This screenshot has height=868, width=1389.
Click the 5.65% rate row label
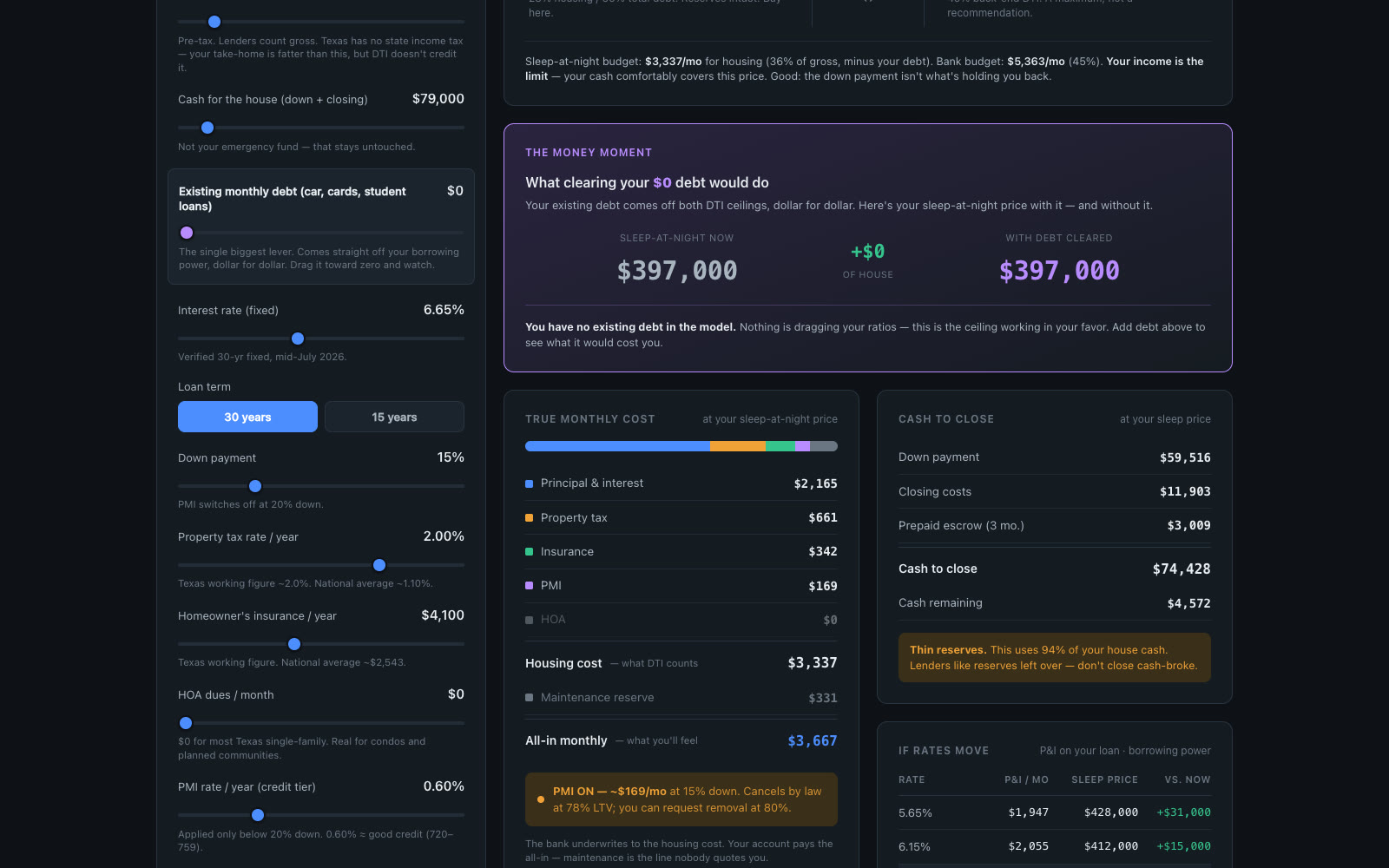tap(915, 813)
